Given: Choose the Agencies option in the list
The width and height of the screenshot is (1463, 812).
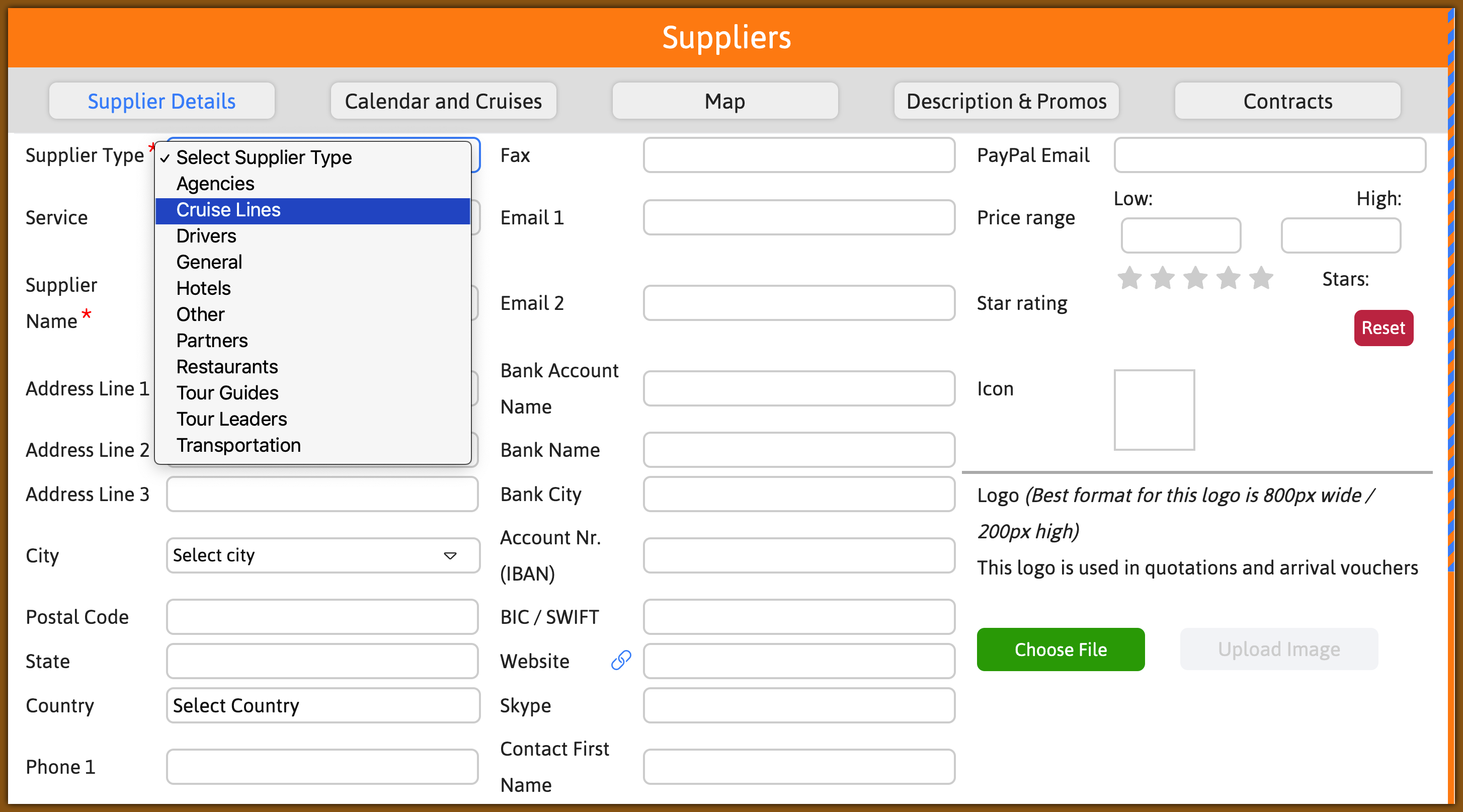Looking at the screenshot, I should [215, 184].
